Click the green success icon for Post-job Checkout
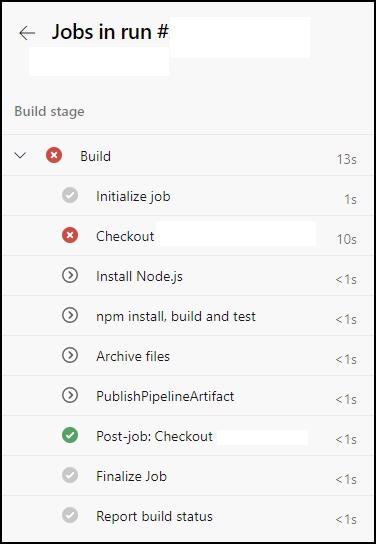376x544 pixels. pyautogui.click(x=70, y=435)
